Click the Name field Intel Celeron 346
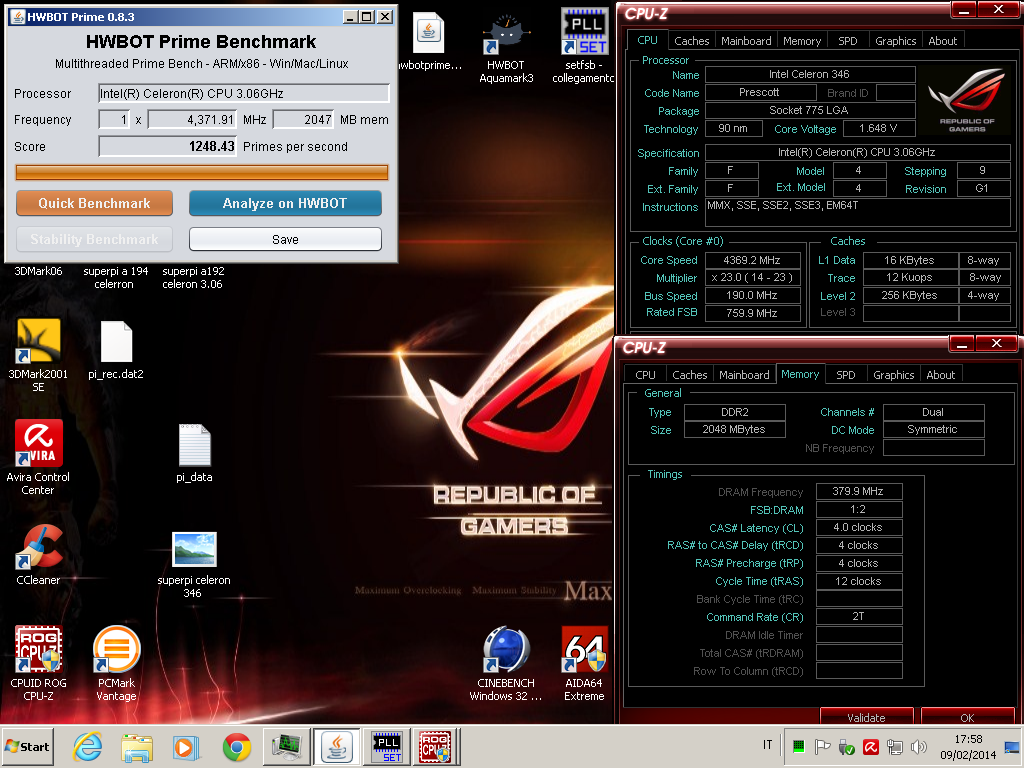 pyautogui.click(x=809, y=74)
